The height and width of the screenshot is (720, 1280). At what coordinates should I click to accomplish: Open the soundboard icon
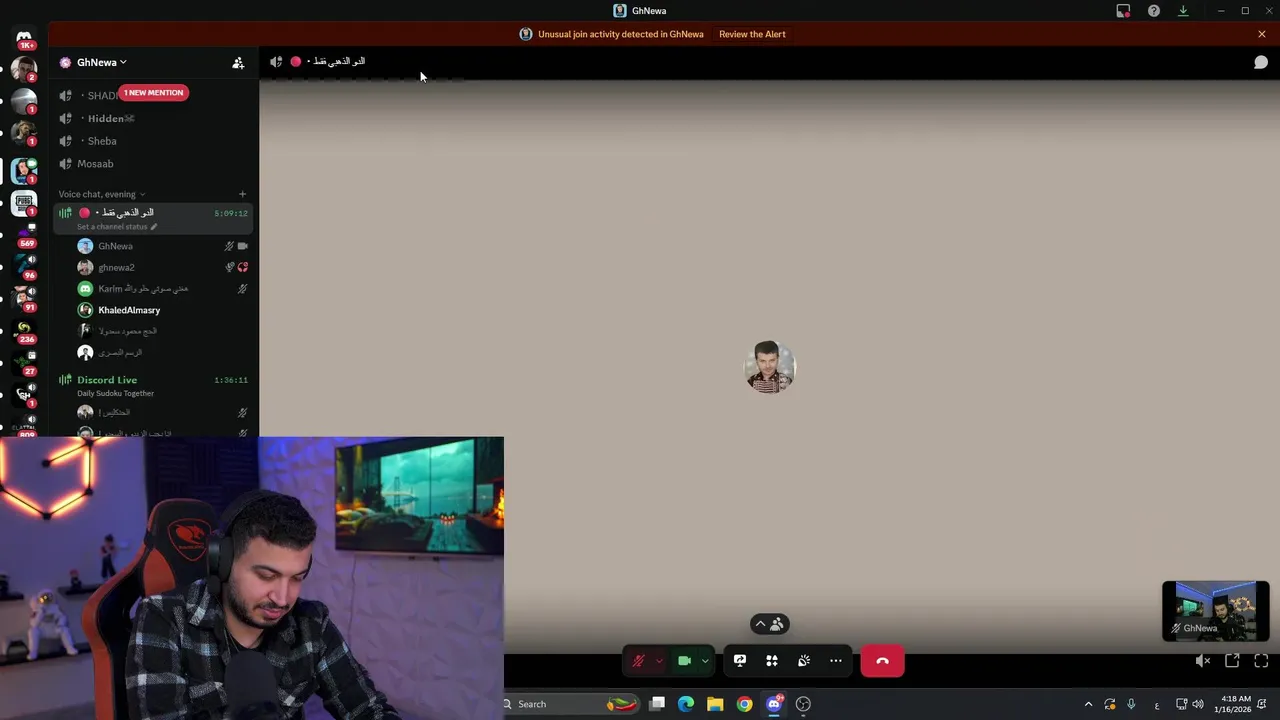[x=804, y=661]
